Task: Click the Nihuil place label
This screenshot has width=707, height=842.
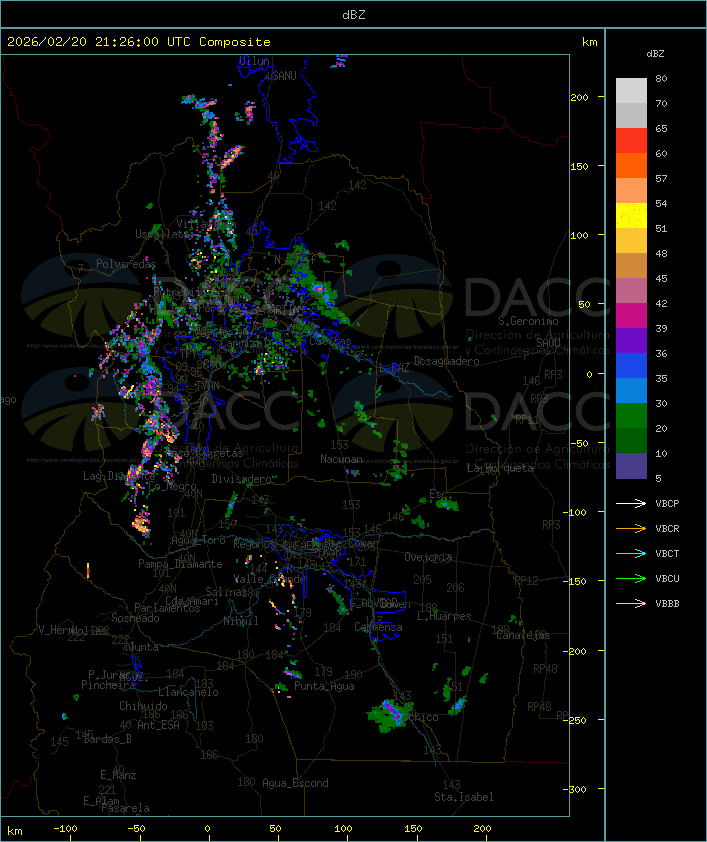Action: click(241, 621)
